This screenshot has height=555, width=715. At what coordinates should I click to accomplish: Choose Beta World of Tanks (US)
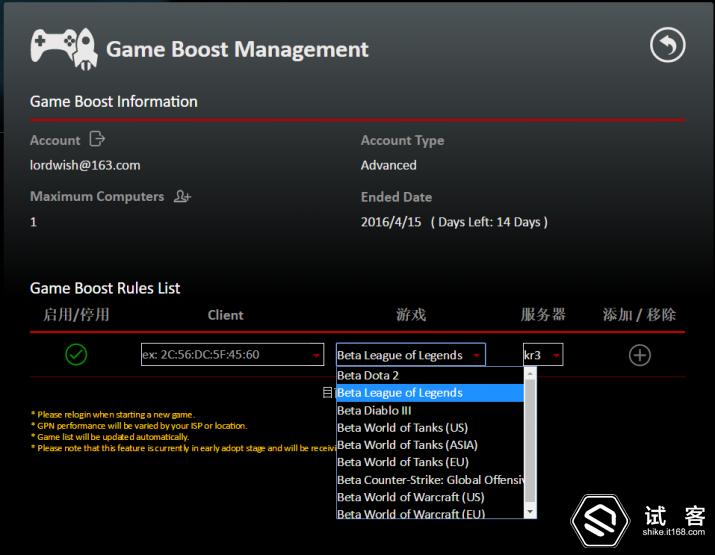pyautogui.click(x=430, y=428)
